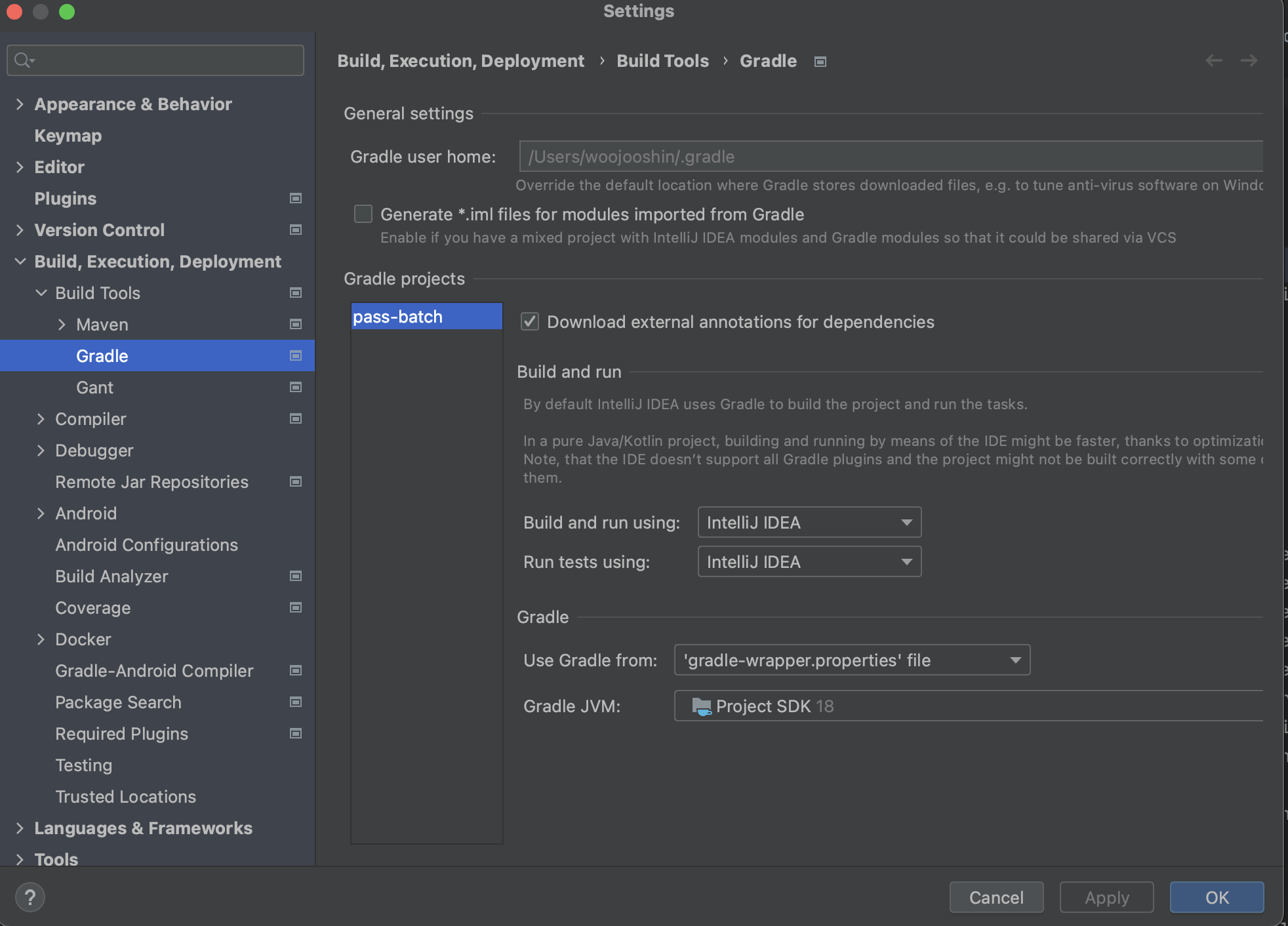
Task: Open the Testing settings page
Action: pyautogui.click(x=84, y=765)
